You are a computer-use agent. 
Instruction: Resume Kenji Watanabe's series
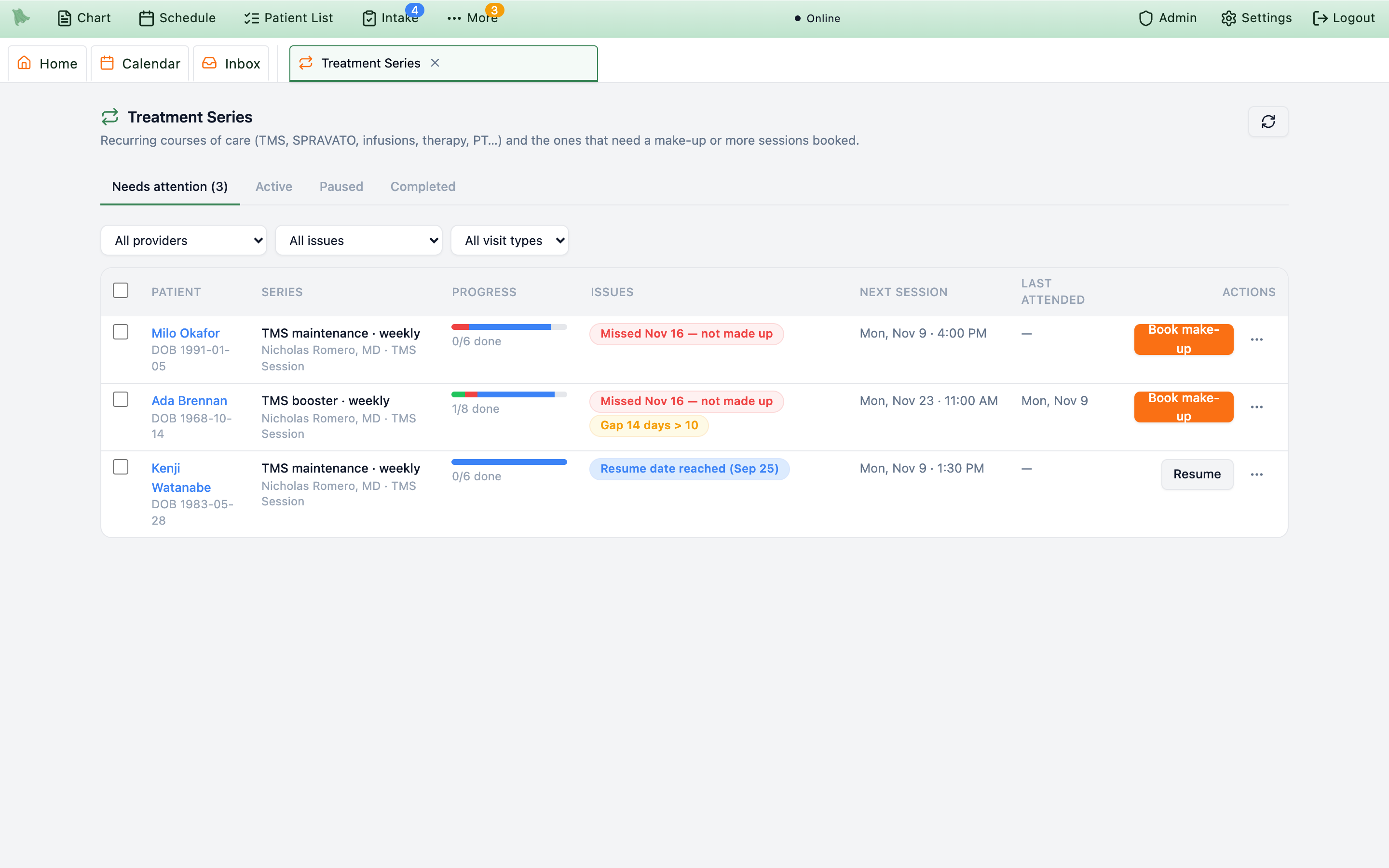(x=1197, y=474)
